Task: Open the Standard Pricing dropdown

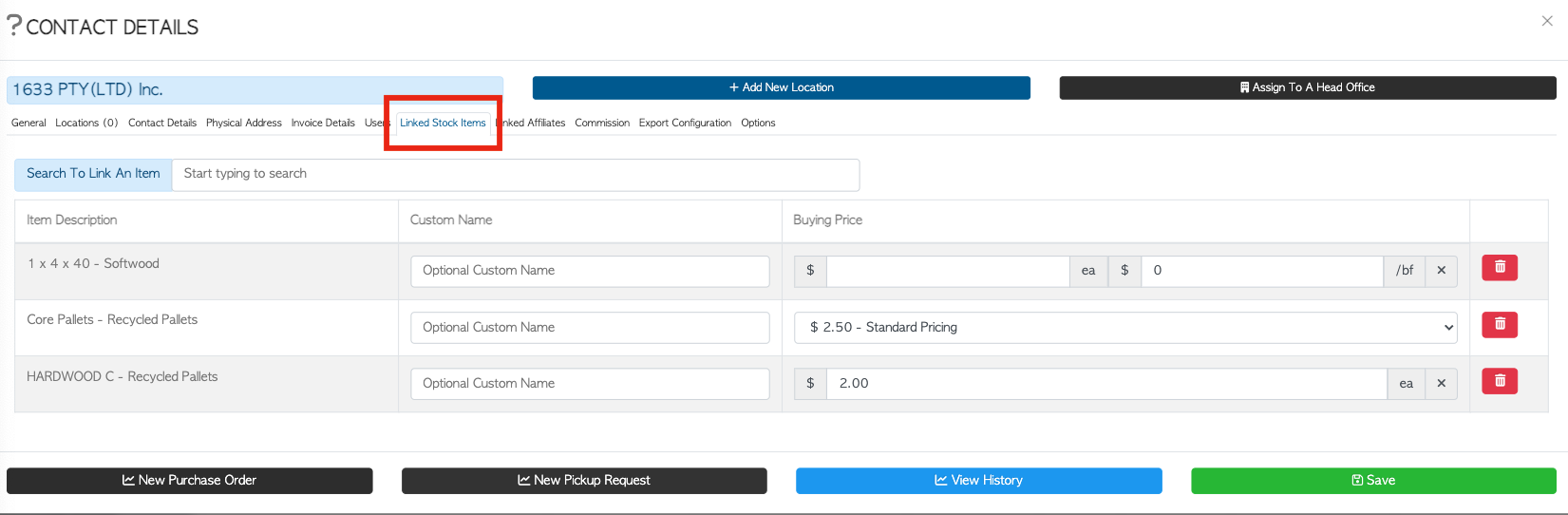Action: [x=1125, y=327]
